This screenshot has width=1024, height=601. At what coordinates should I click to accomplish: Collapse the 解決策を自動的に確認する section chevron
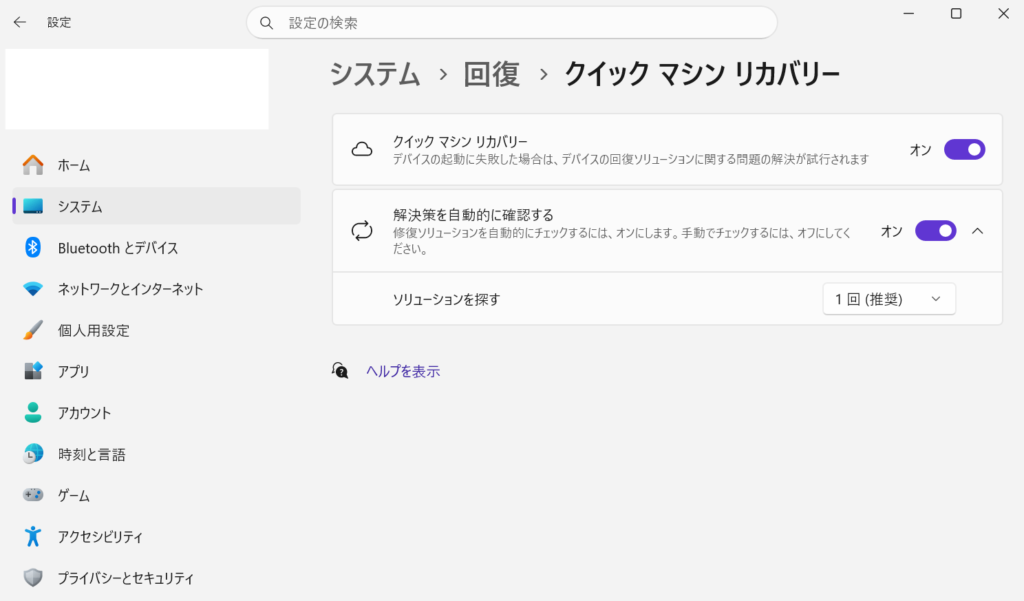coord(978,231)
